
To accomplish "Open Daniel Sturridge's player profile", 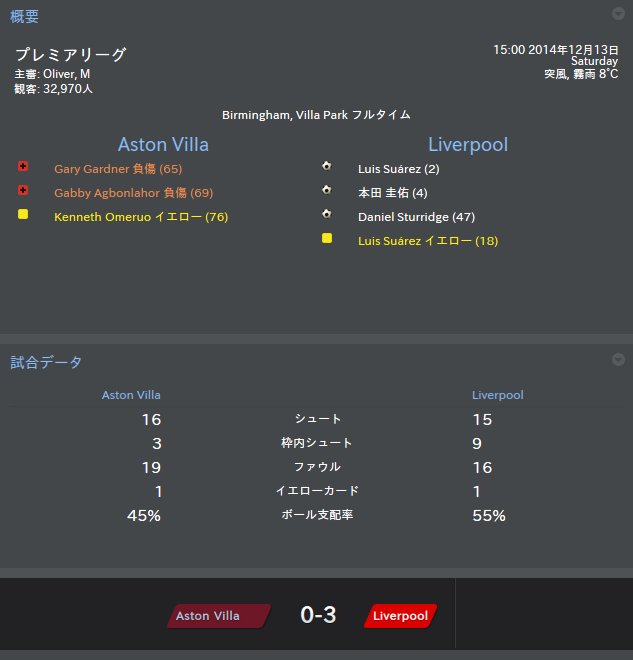I will [x=402, y=217].
